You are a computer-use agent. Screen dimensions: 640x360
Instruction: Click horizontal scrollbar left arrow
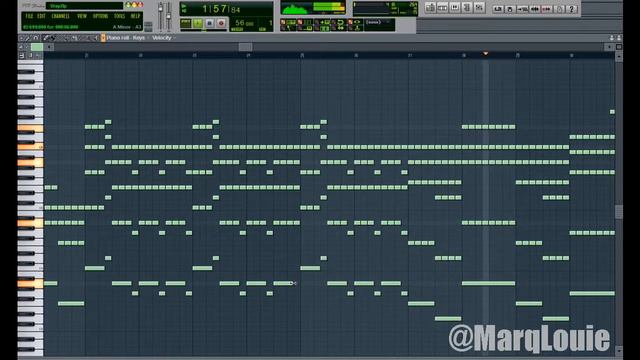pyautogui.click(x=49, y=47)
